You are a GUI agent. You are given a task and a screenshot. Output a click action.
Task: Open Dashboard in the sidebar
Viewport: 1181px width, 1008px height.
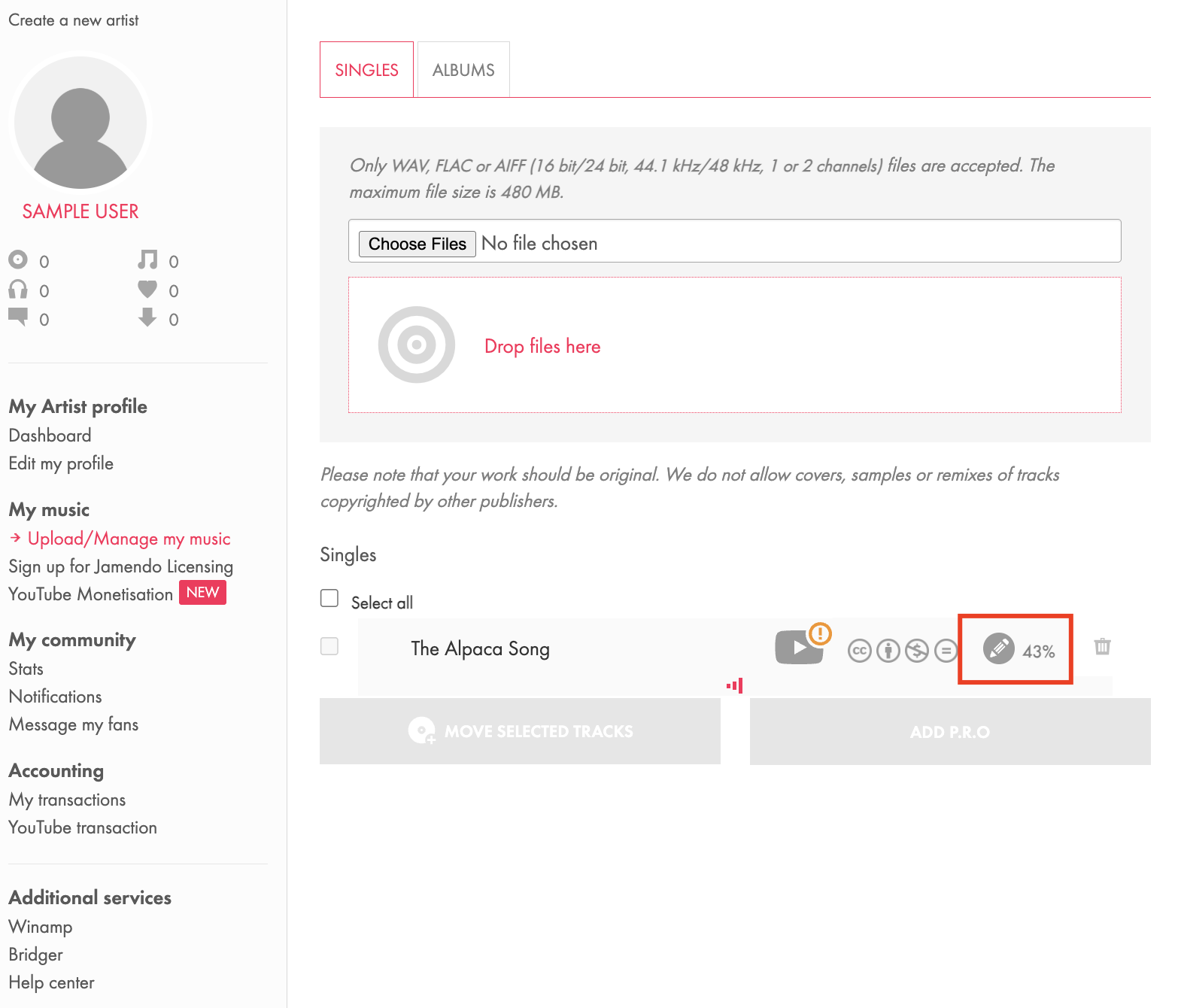click(x=50, y=436)
